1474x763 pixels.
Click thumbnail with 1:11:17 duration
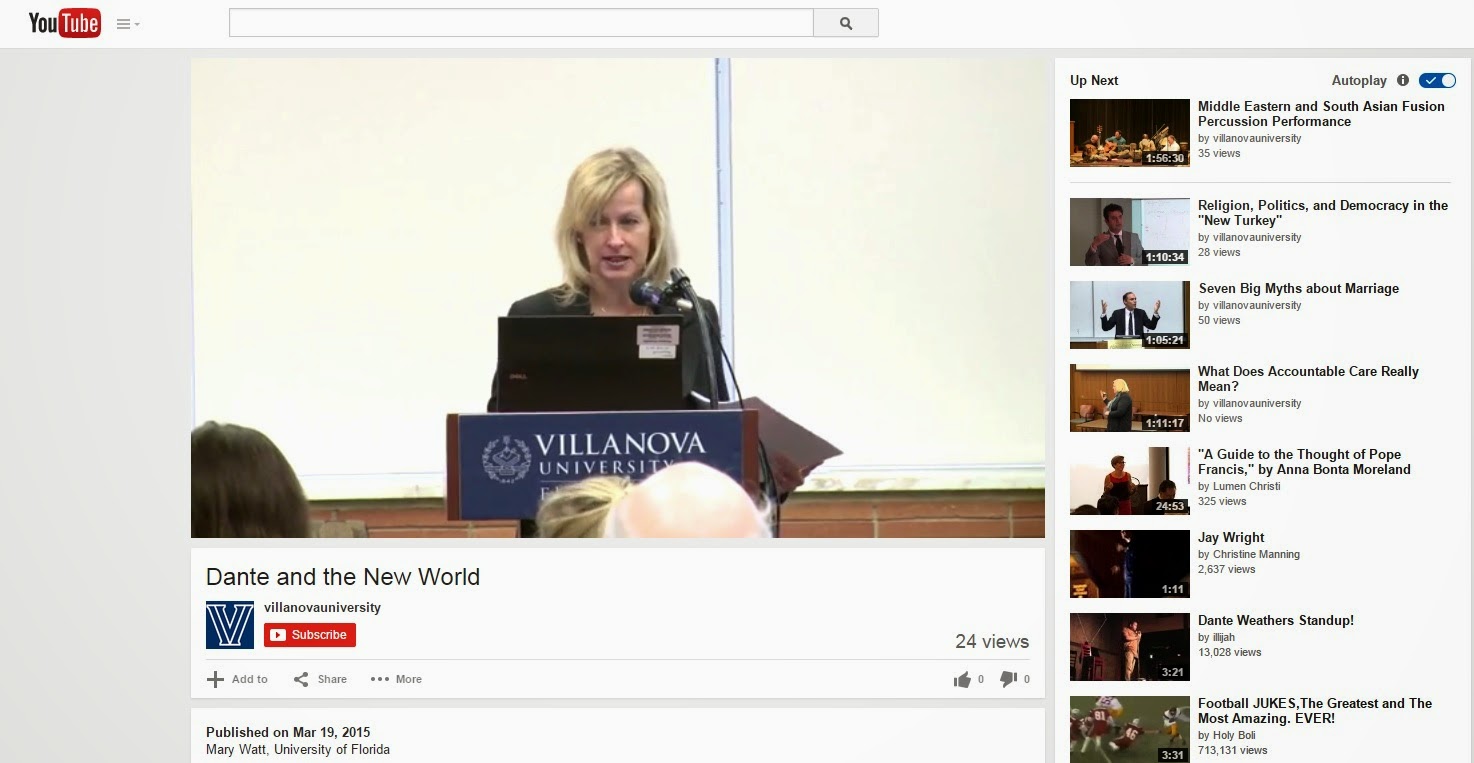tap(1130, 398)
